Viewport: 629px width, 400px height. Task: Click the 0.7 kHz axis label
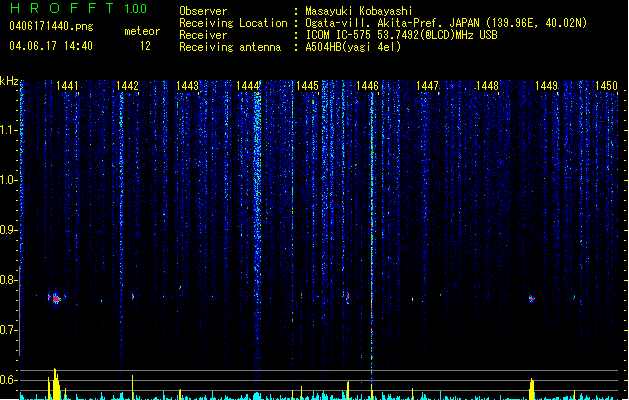pos(8,330)
